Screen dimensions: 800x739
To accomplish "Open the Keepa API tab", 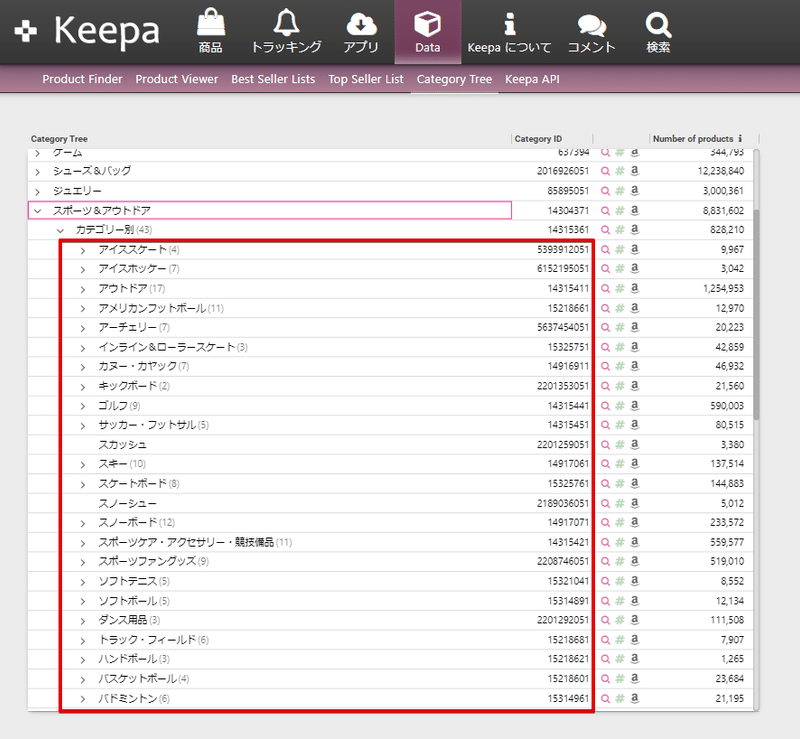I will point(532,79).
